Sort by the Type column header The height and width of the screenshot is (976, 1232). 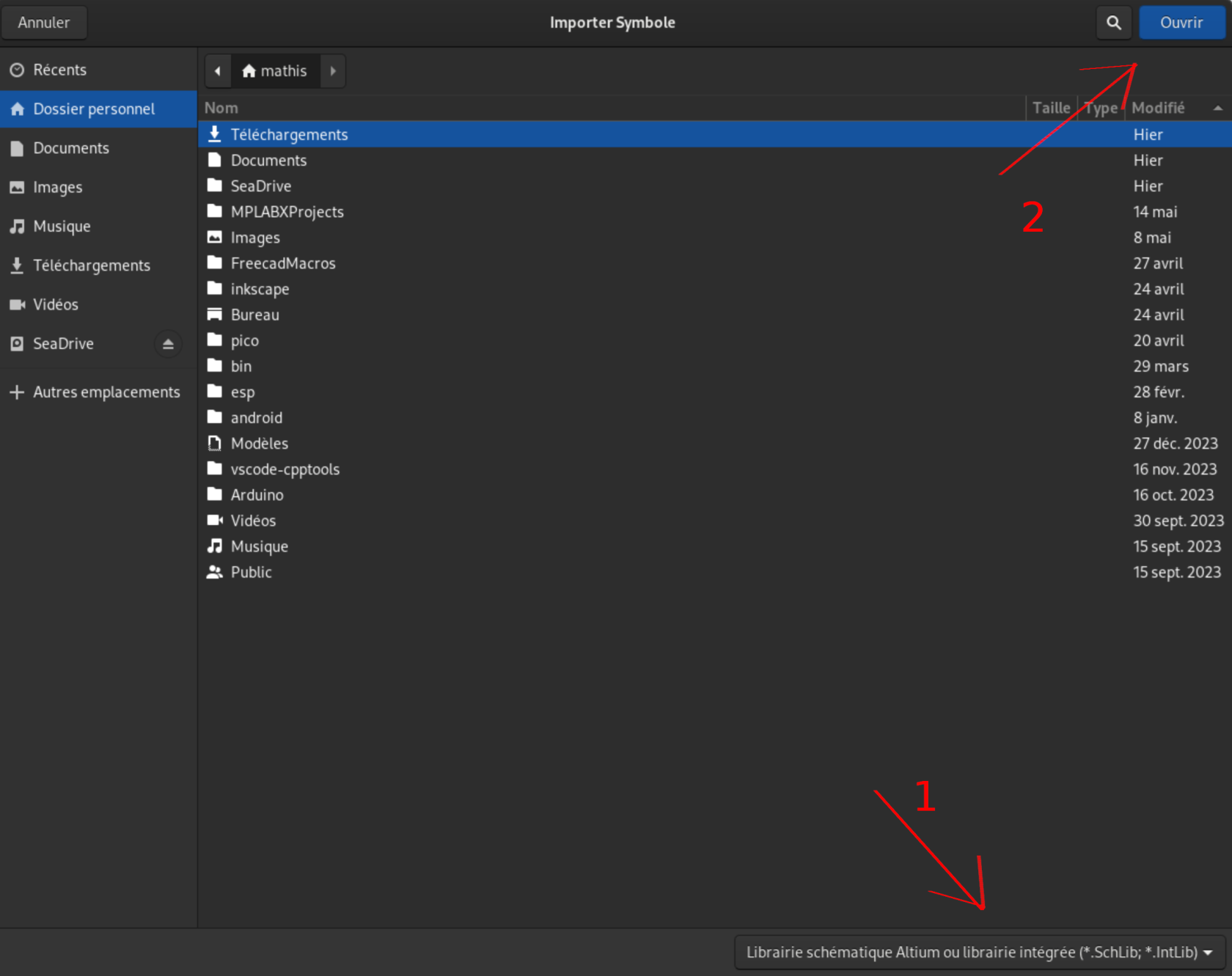(x=1101, y=108)
